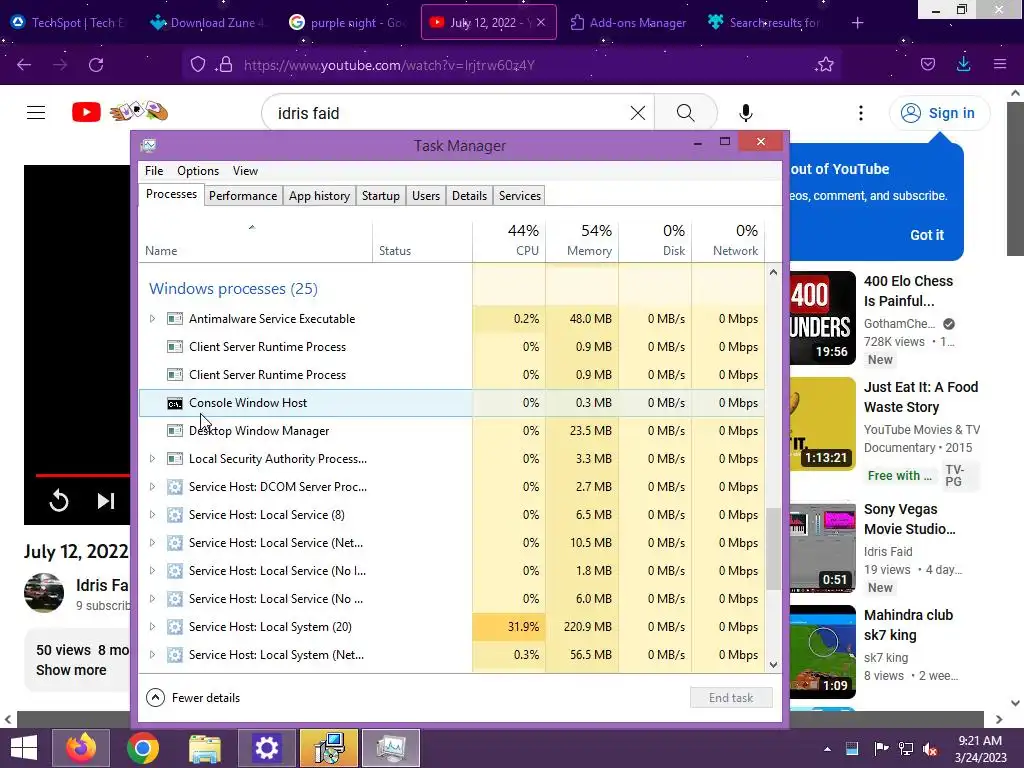Reload the page in the browser
1024x768 pixels.
pos(96,65)
